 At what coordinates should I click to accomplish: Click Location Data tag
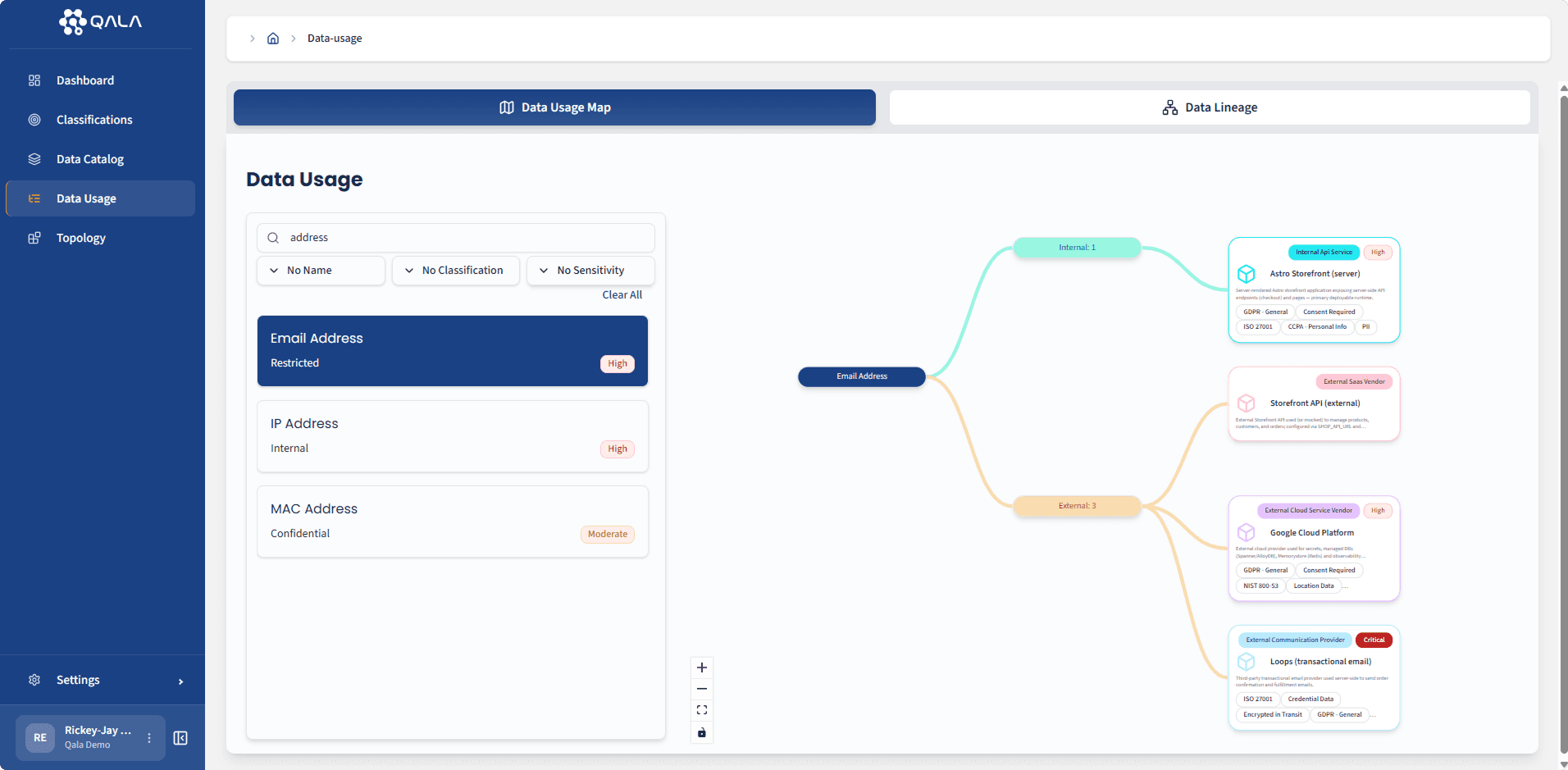click(1313, 586)
